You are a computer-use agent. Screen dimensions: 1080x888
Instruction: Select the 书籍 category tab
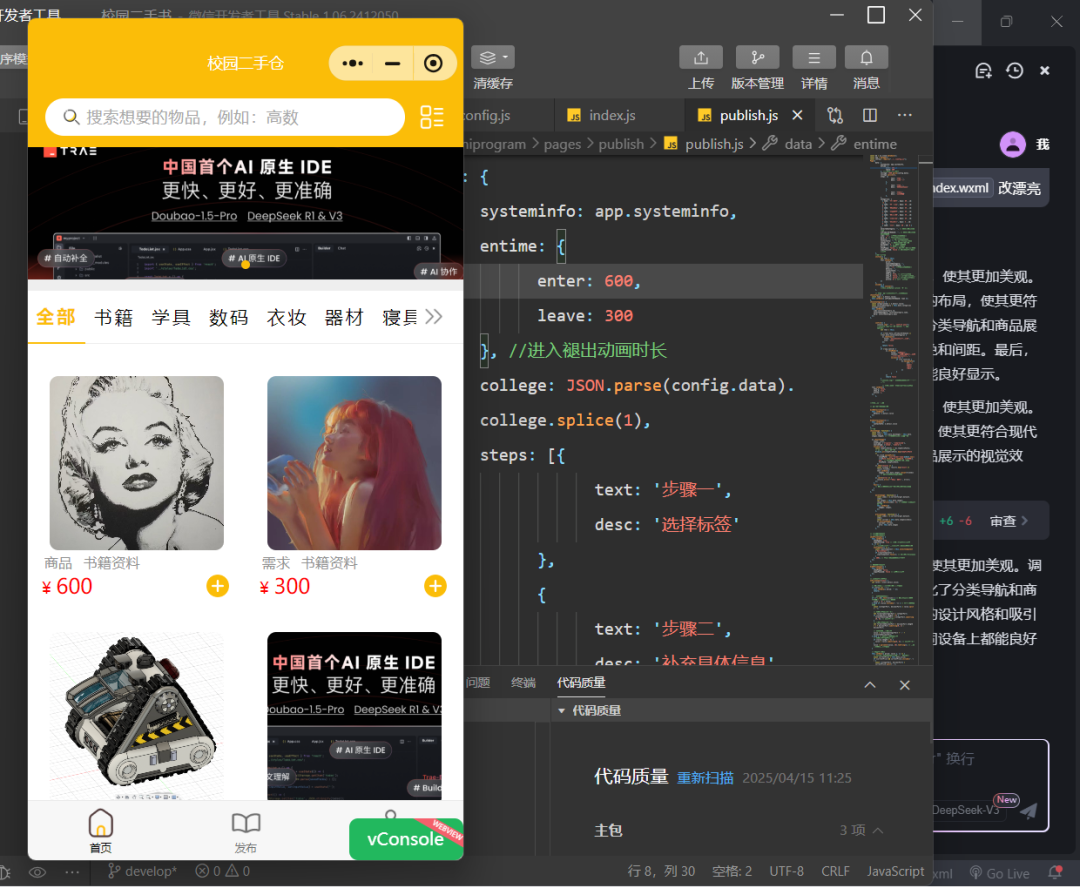[114, 317]
